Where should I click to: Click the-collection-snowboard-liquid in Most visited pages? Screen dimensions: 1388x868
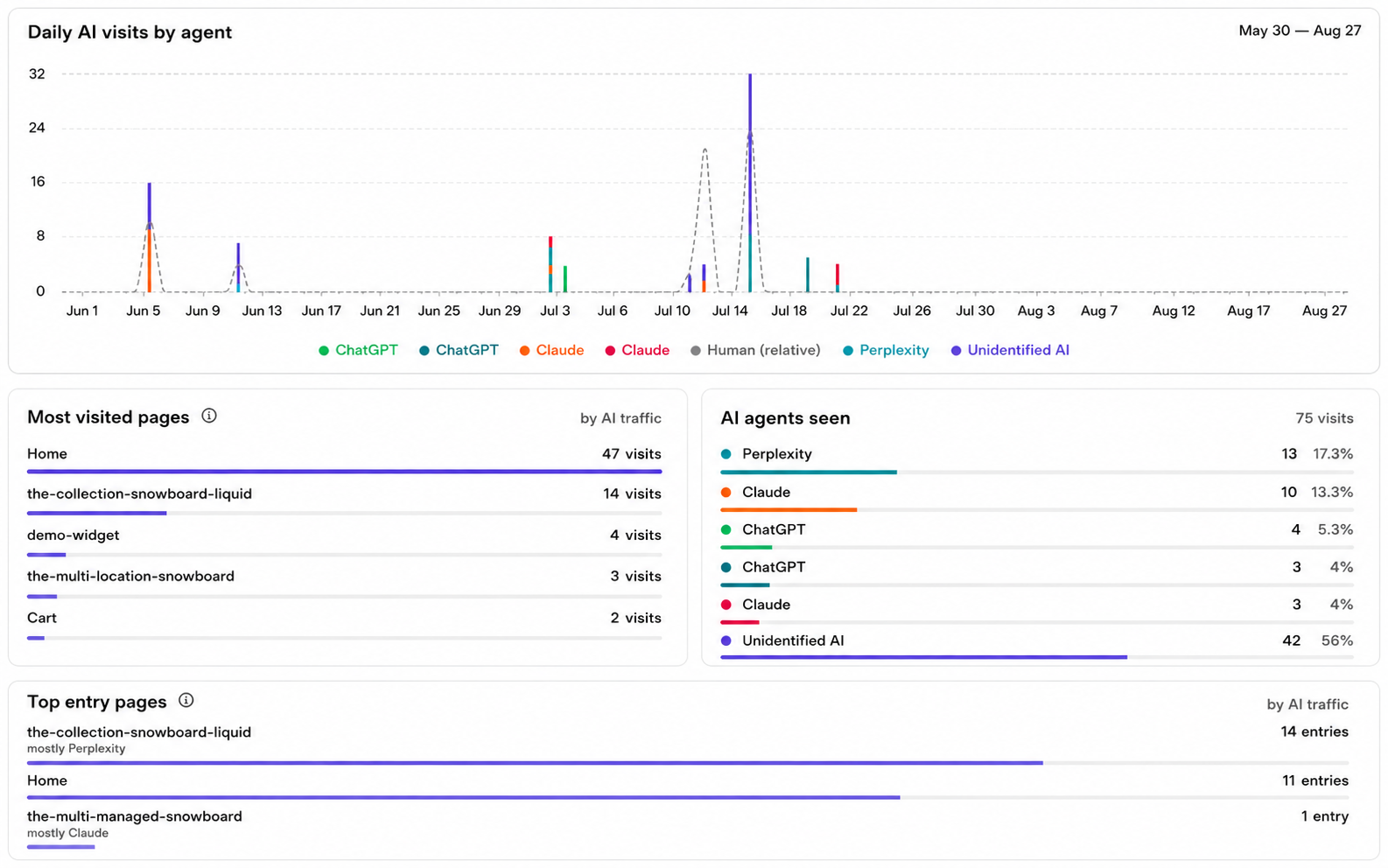tap(344, 500)
